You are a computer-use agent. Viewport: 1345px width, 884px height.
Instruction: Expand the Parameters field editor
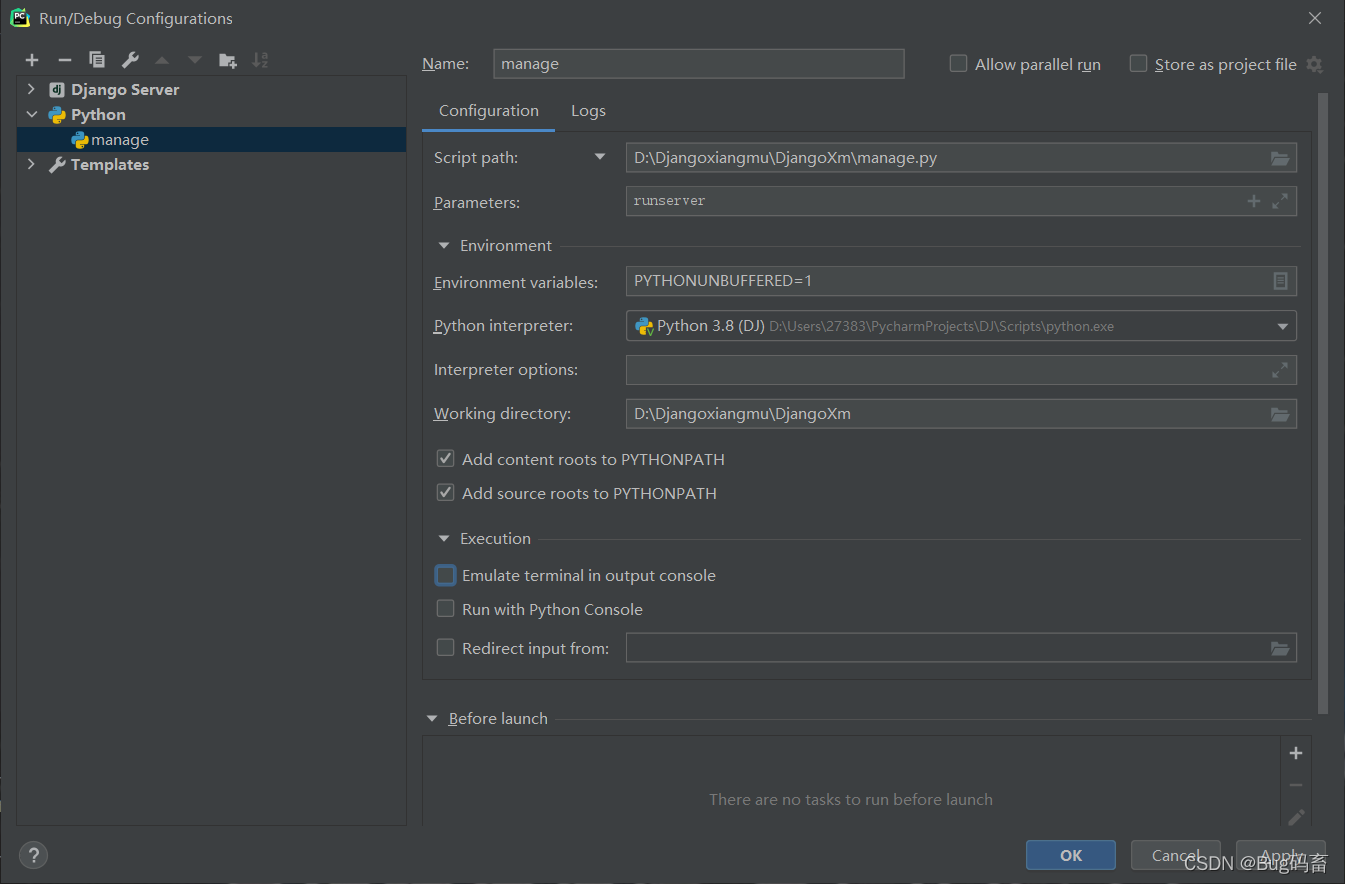click(x=1280, y=201)
